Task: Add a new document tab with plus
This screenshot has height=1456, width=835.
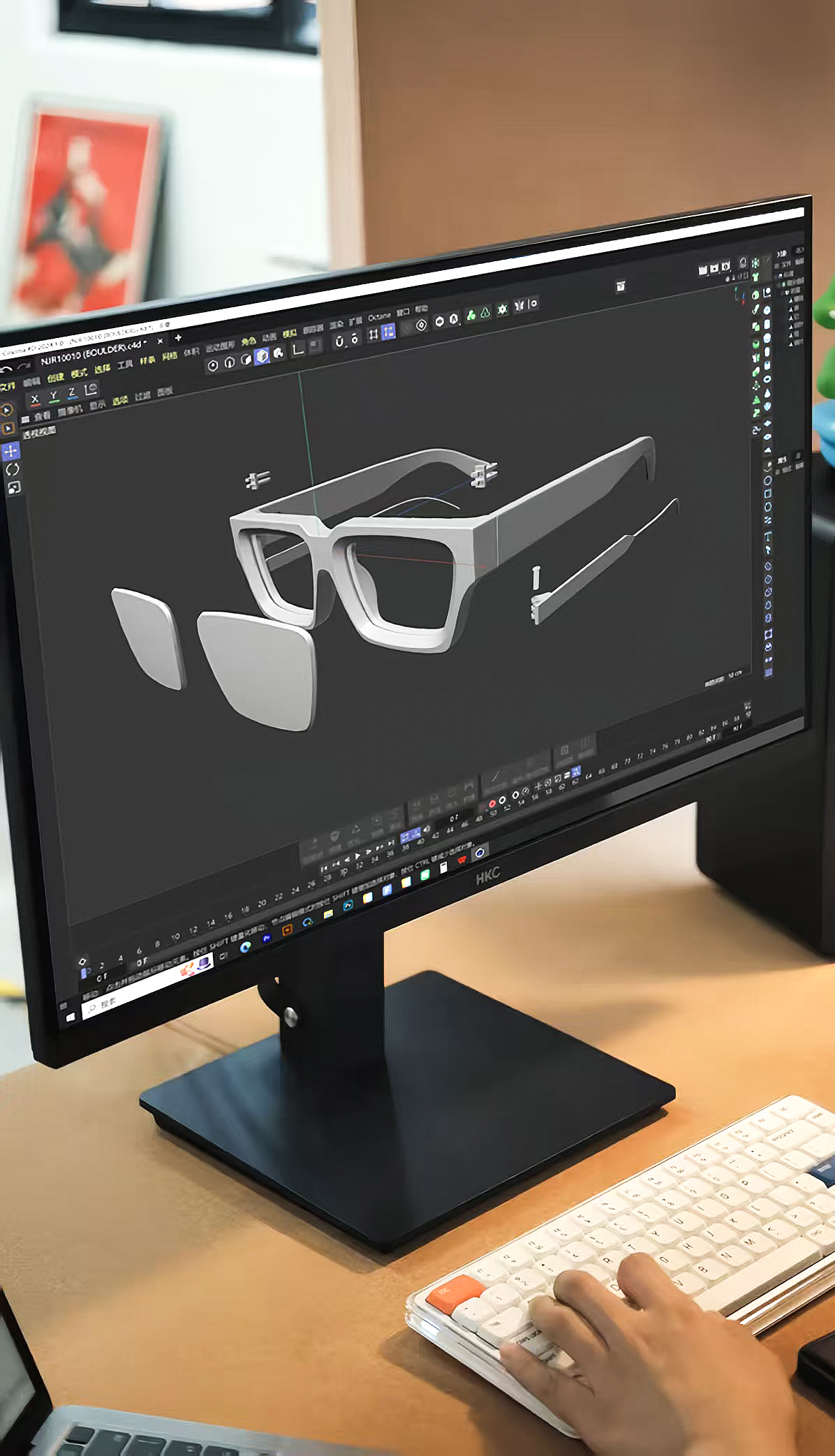Action: click(178, 338)
